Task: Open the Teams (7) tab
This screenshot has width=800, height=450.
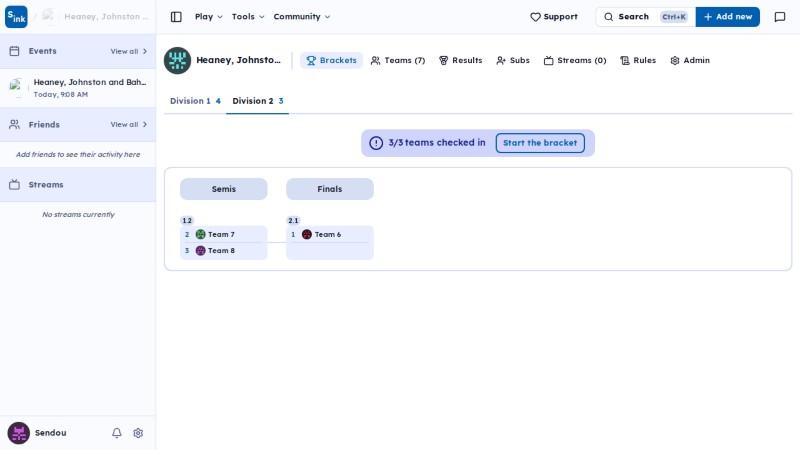Action: click(x=398, y=60)
